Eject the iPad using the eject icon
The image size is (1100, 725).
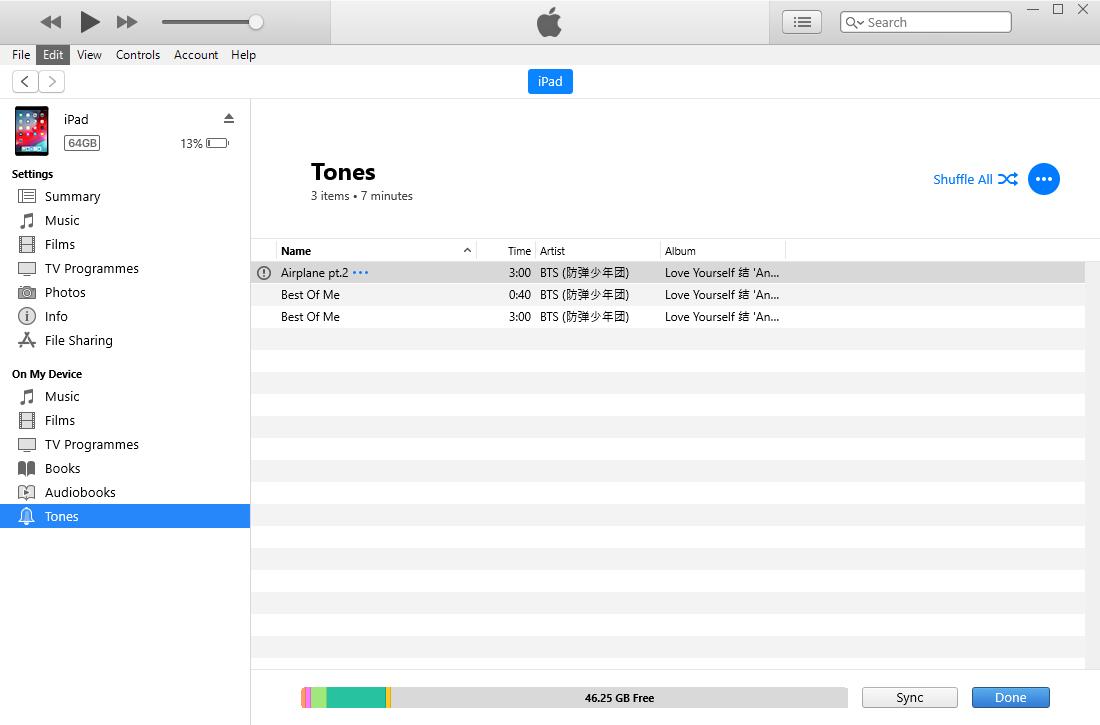(229, 118)
